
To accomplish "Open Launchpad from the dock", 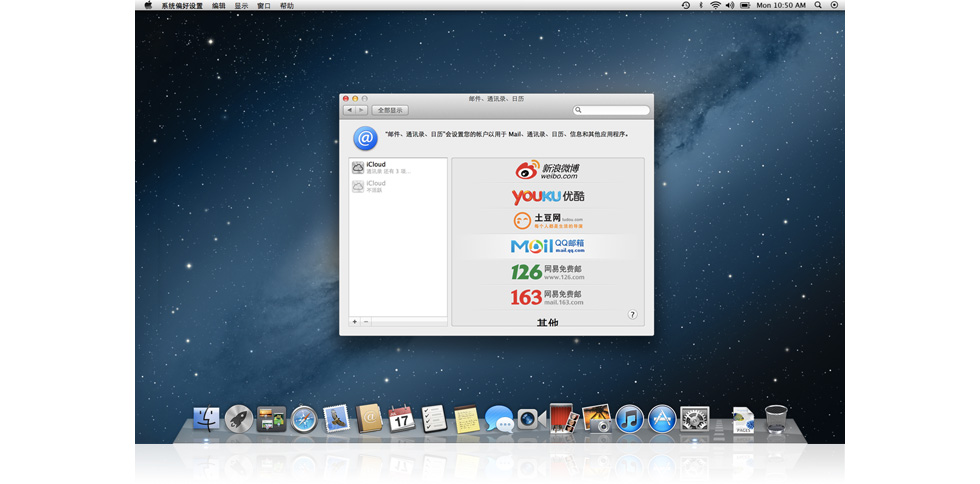I will [x=239, y=418].
